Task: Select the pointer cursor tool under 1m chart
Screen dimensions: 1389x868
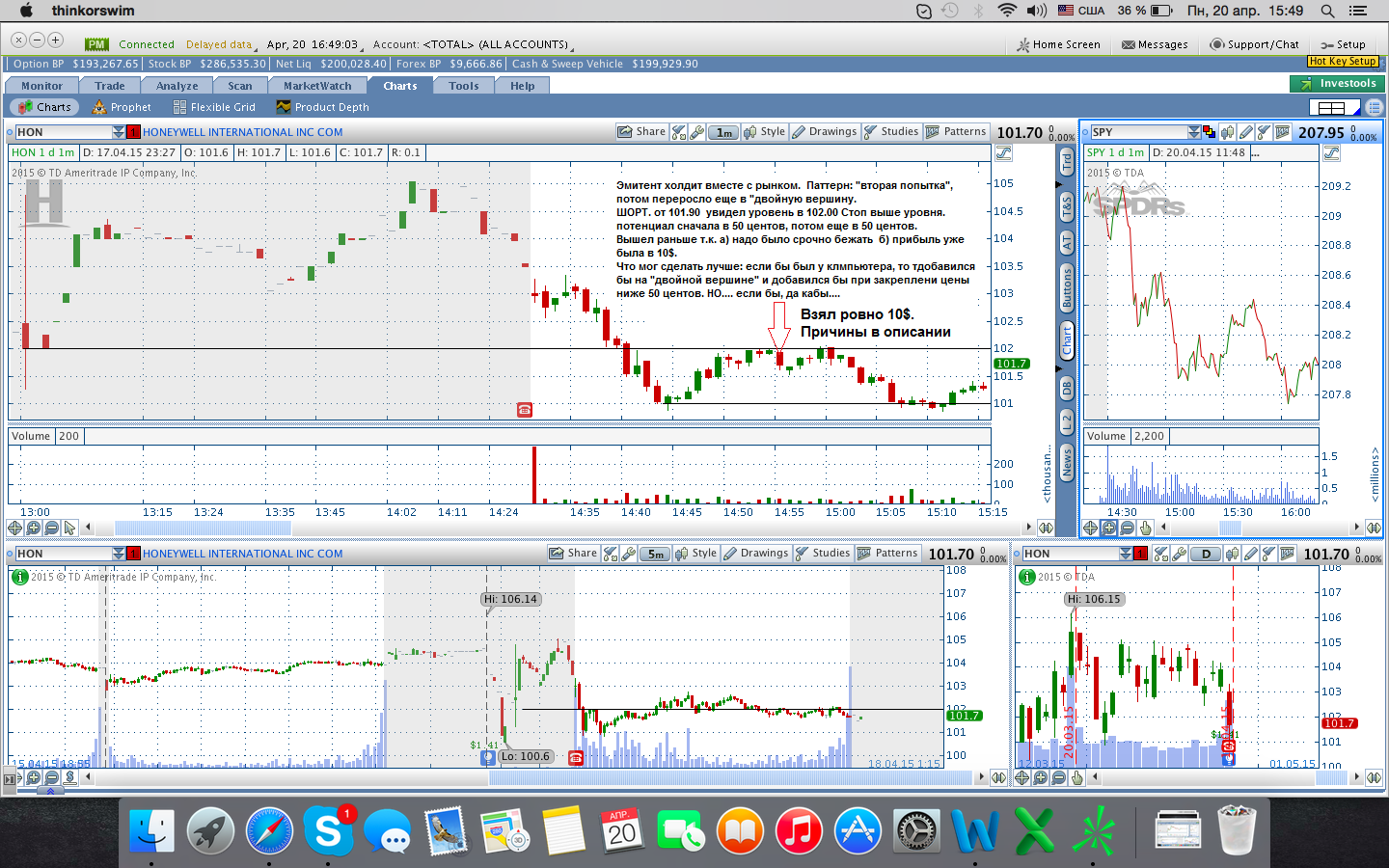Action: point(69,528)
